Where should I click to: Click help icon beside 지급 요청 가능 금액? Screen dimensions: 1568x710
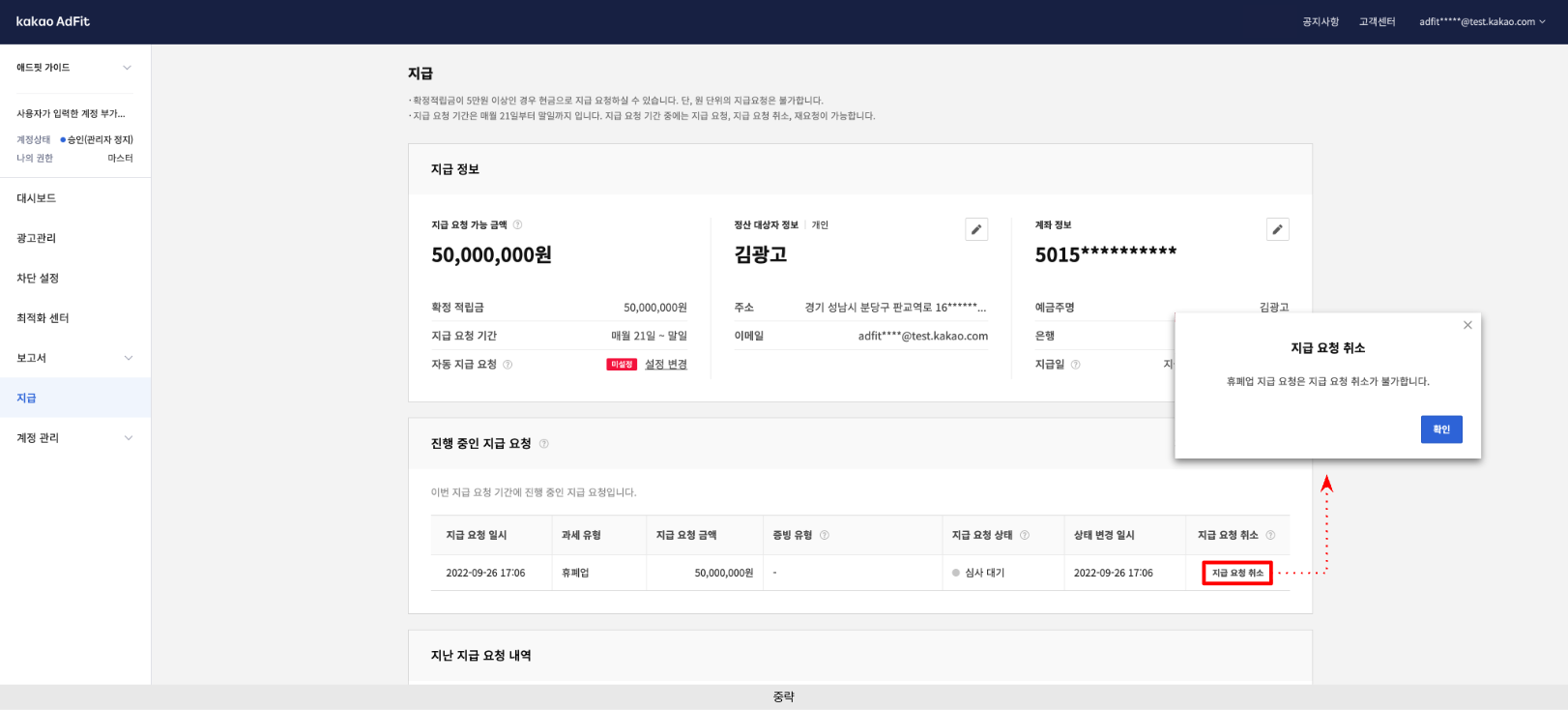click(x=517, y=225)
